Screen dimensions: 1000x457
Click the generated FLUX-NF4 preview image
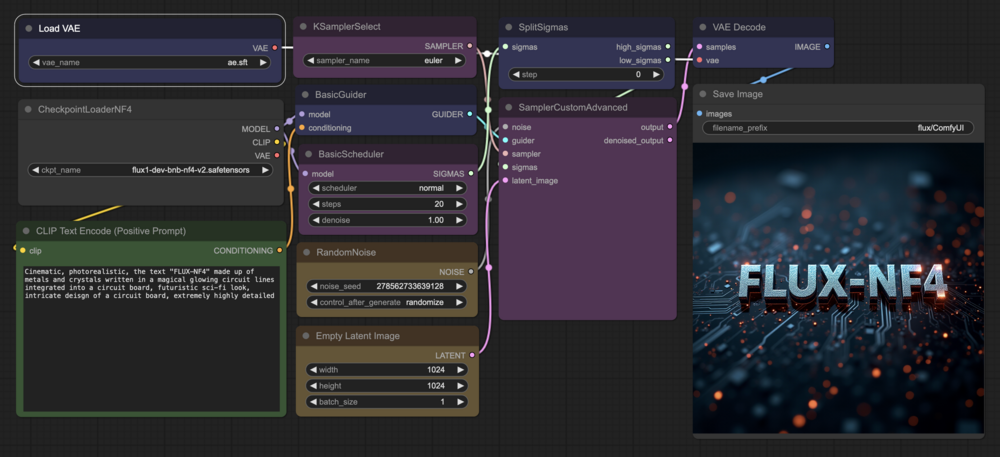tap(838, 287)
